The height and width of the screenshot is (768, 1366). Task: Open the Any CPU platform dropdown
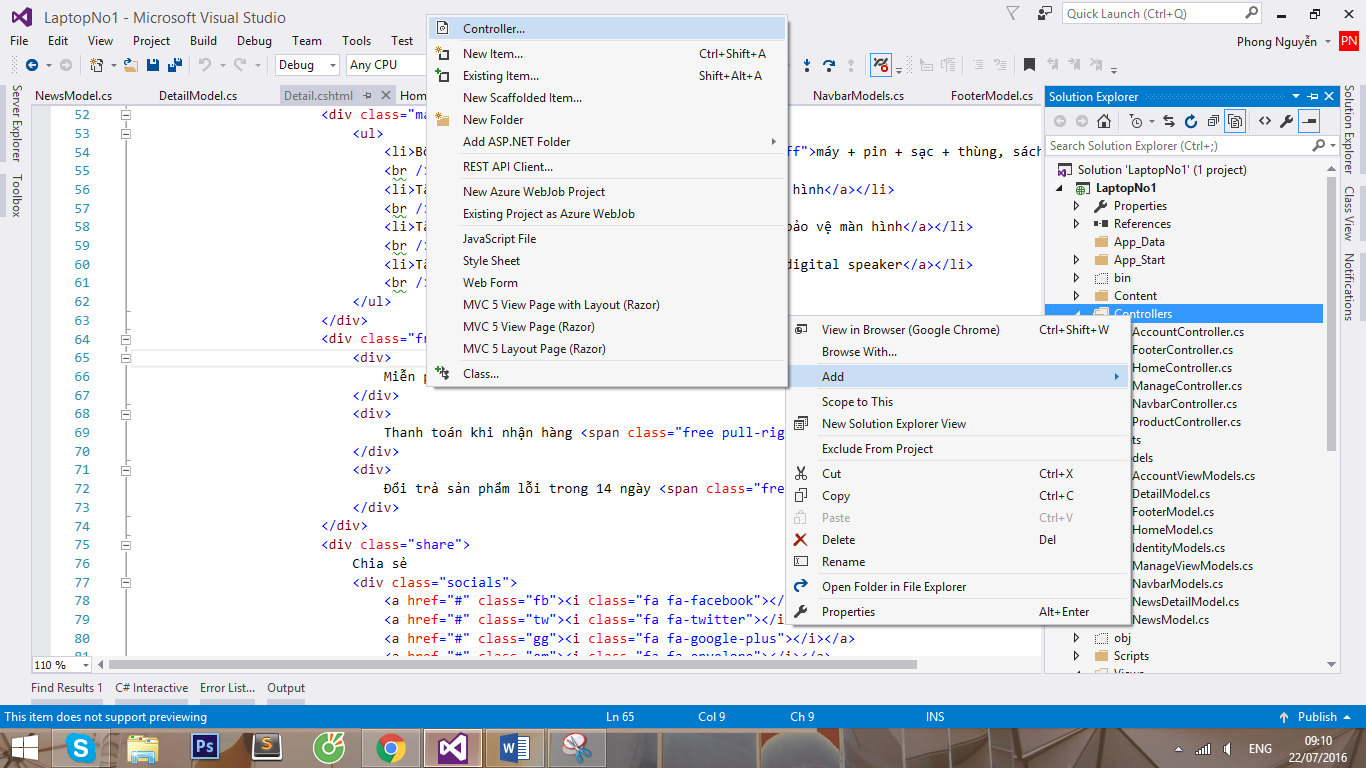click(385, 65)
